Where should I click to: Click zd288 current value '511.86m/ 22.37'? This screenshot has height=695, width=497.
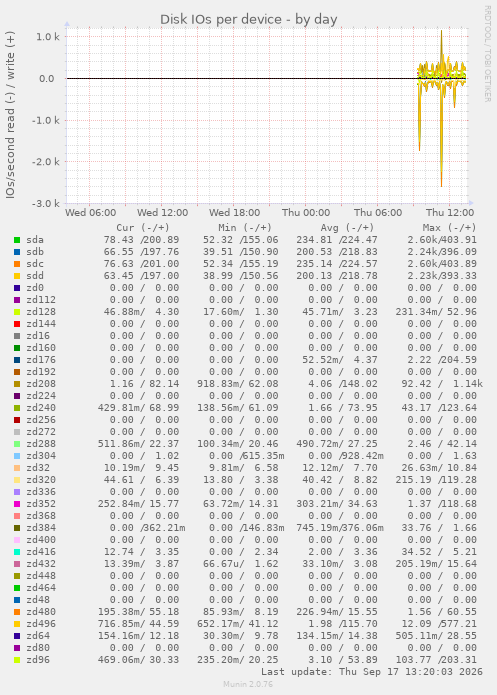(138, 444)
